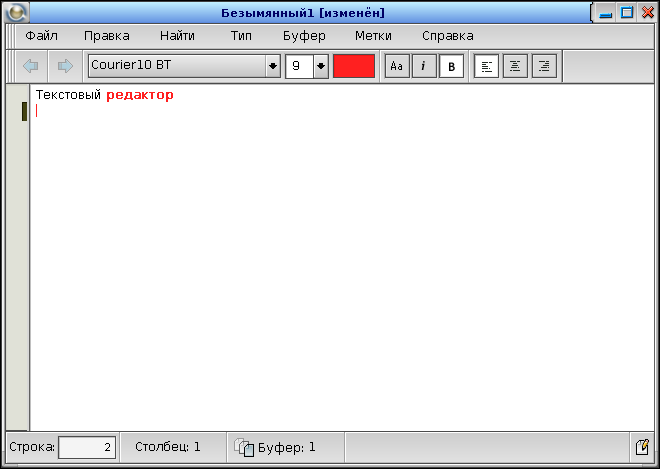Open the Файл menu
The height and width of the screenshot is (469, 660).
[42, 35]
